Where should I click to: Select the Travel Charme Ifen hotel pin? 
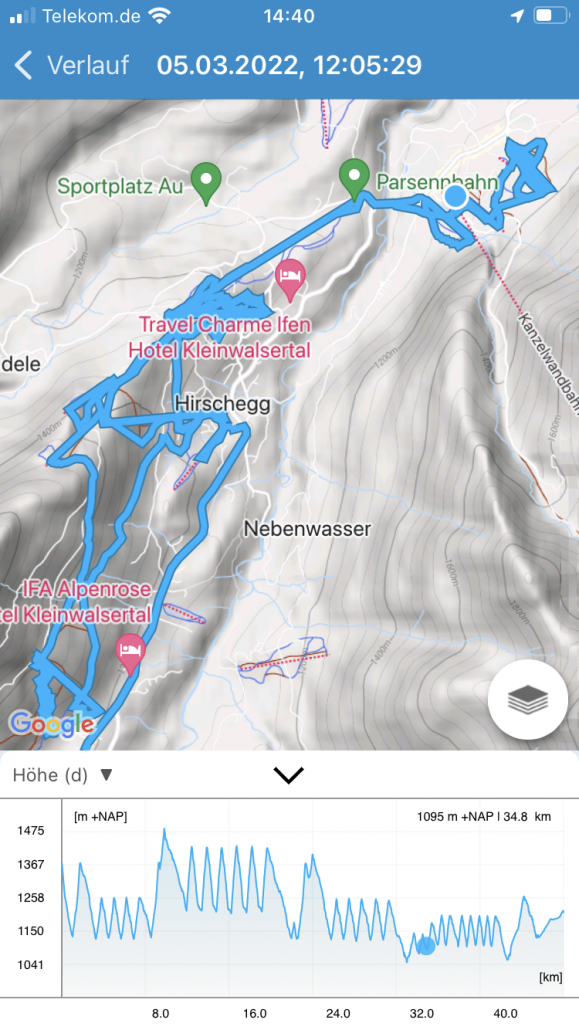[290, 279]
